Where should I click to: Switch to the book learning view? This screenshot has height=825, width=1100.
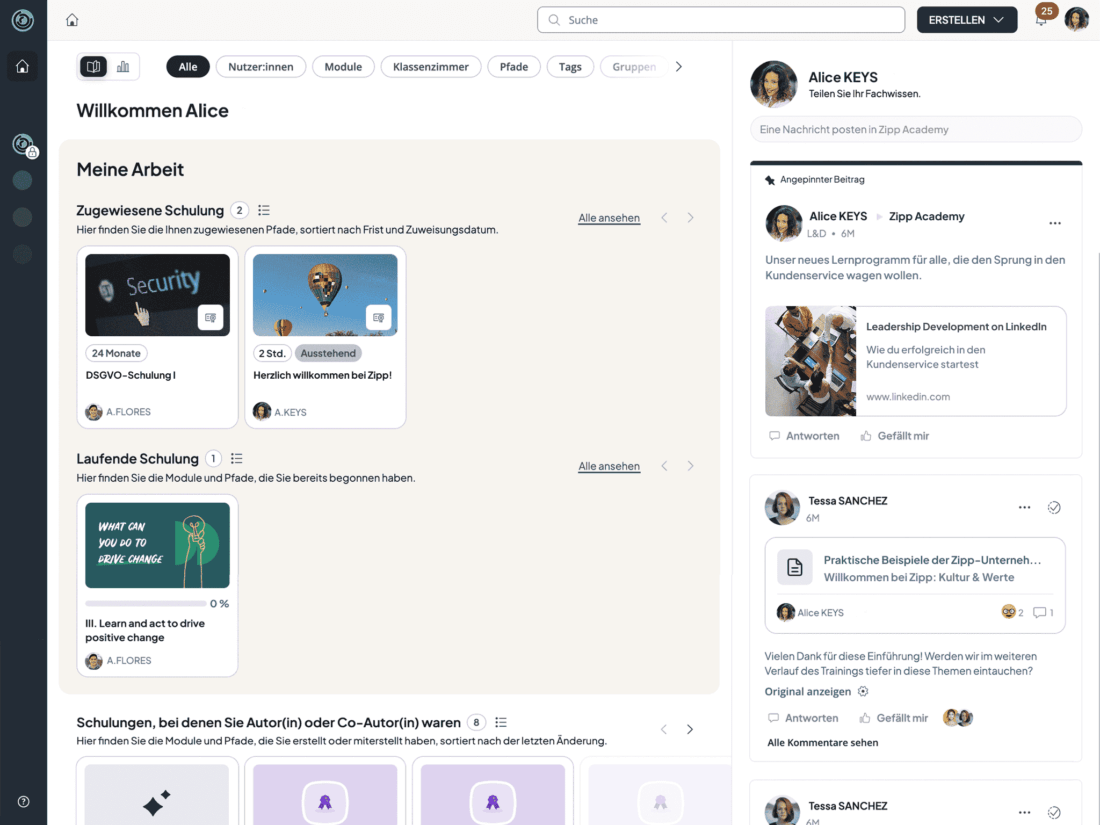pos(93,67)
